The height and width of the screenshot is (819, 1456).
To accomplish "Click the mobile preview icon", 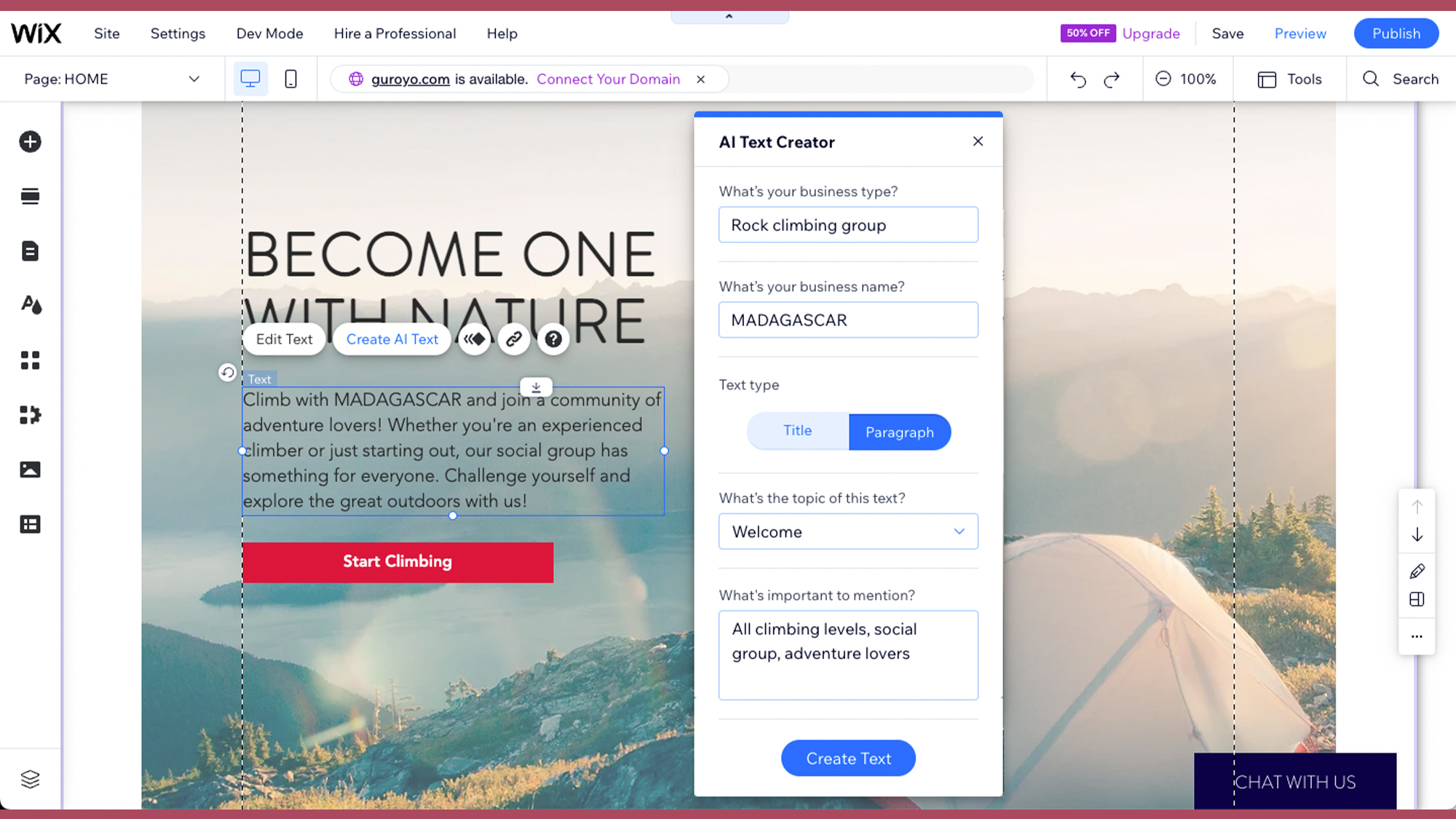I will coord(291,79).
